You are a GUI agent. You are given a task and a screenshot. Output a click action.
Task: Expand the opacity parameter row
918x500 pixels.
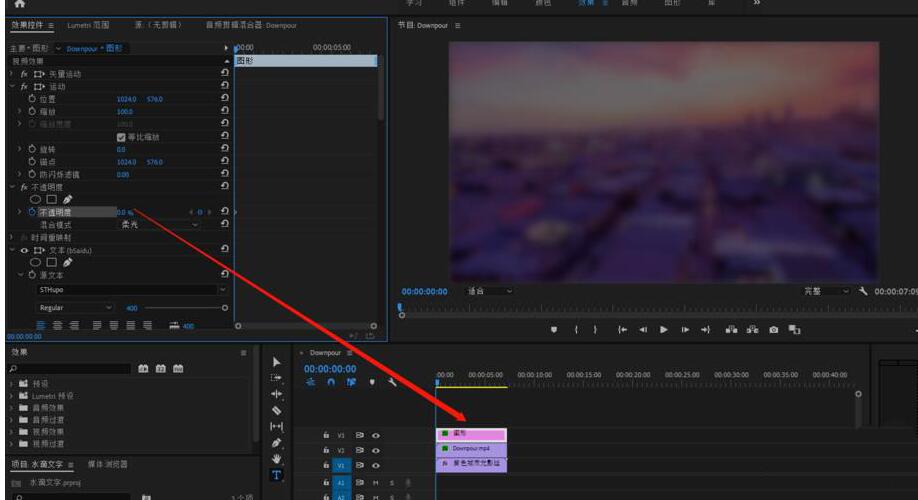19,212
